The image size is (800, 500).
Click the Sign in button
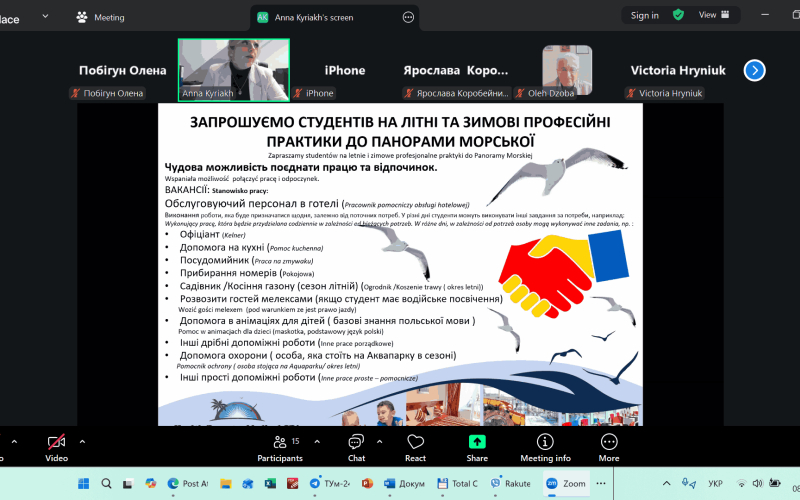tap(645, 15)
